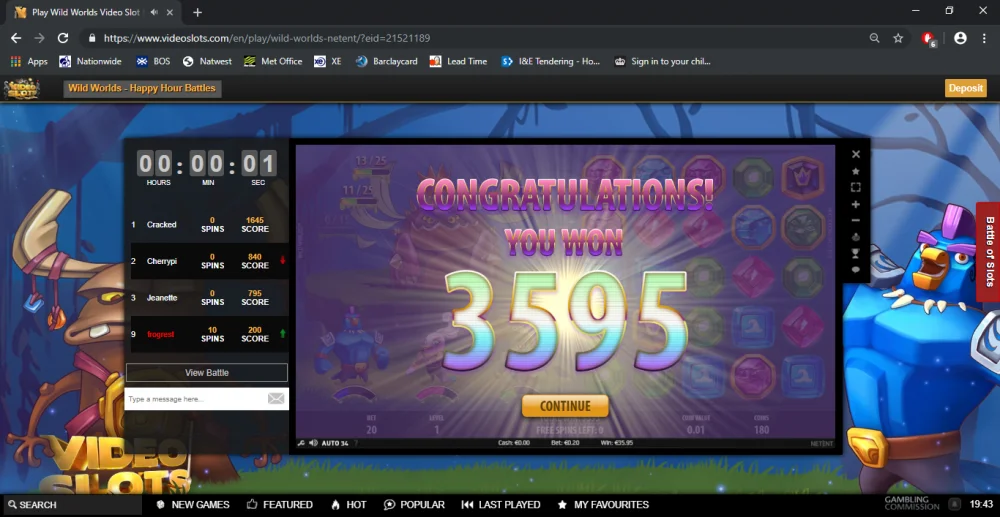Open the POPULAR games section
The image size is (1000, 517).
(415, 505)
